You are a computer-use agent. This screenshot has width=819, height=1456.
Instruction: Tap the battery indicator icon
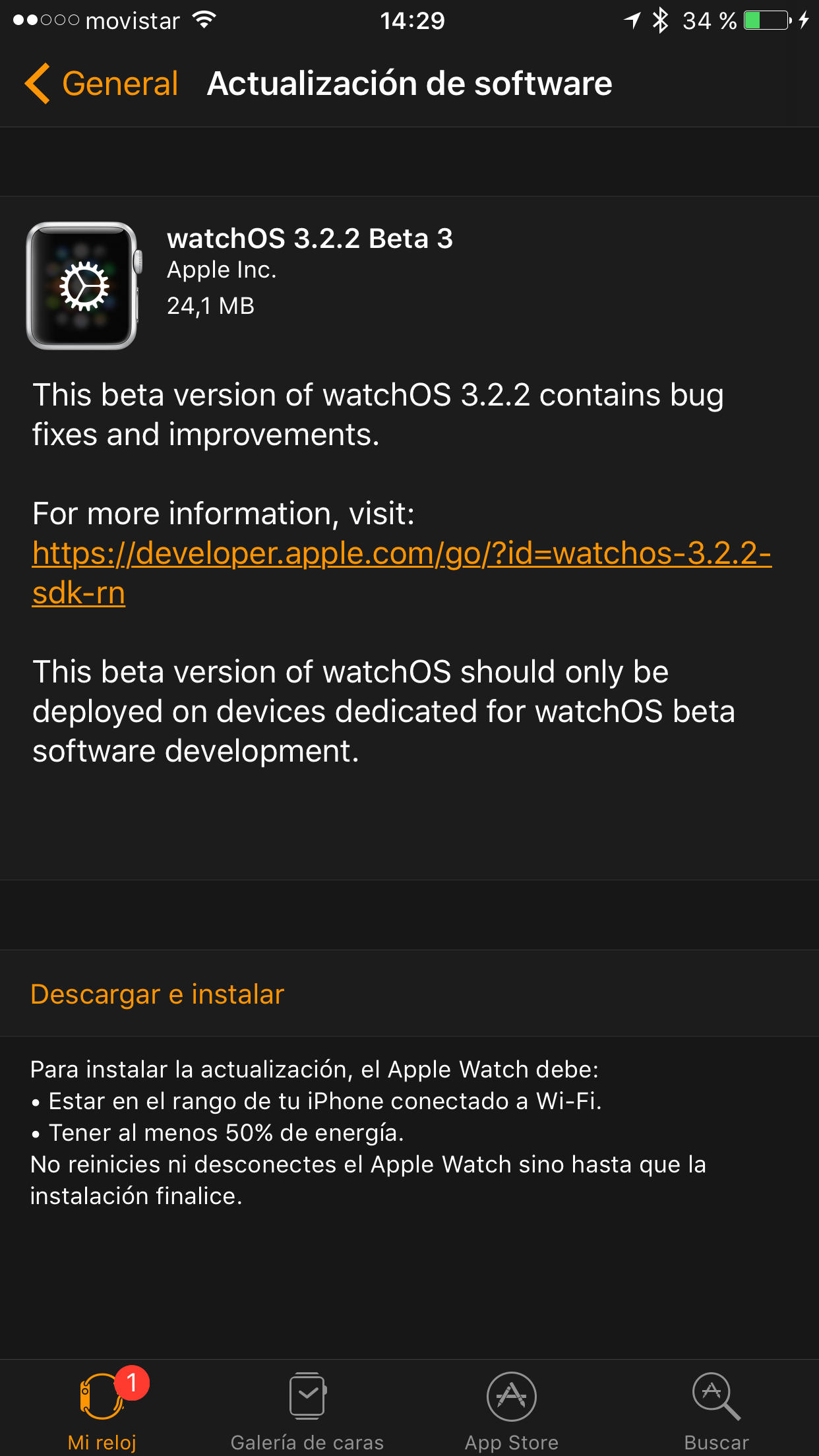pyautogui.click(x=768, y=20)
